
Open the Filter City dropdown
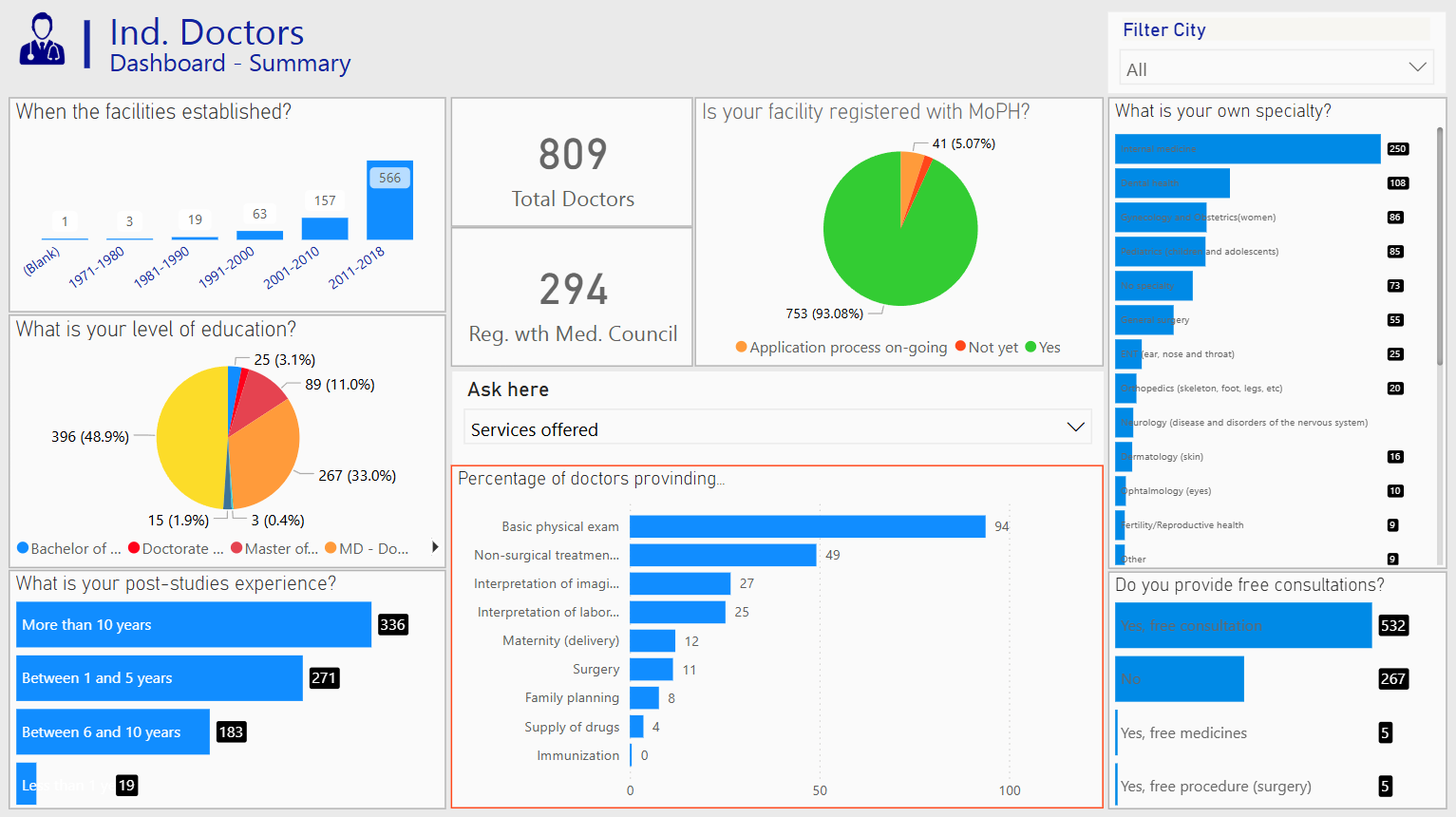click(x=1276, y=68)
